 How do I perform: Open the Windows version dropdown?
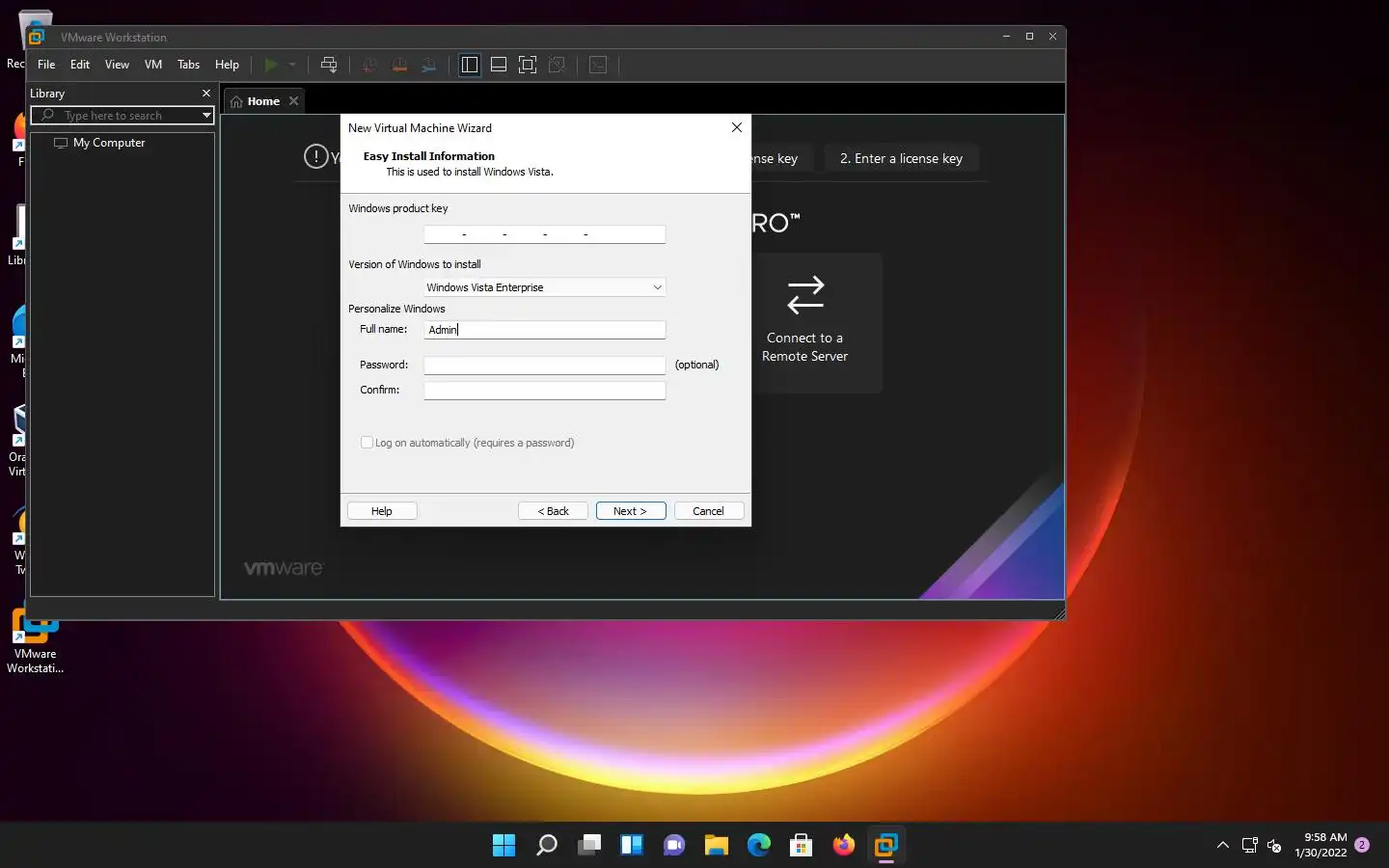click(545, 287)
